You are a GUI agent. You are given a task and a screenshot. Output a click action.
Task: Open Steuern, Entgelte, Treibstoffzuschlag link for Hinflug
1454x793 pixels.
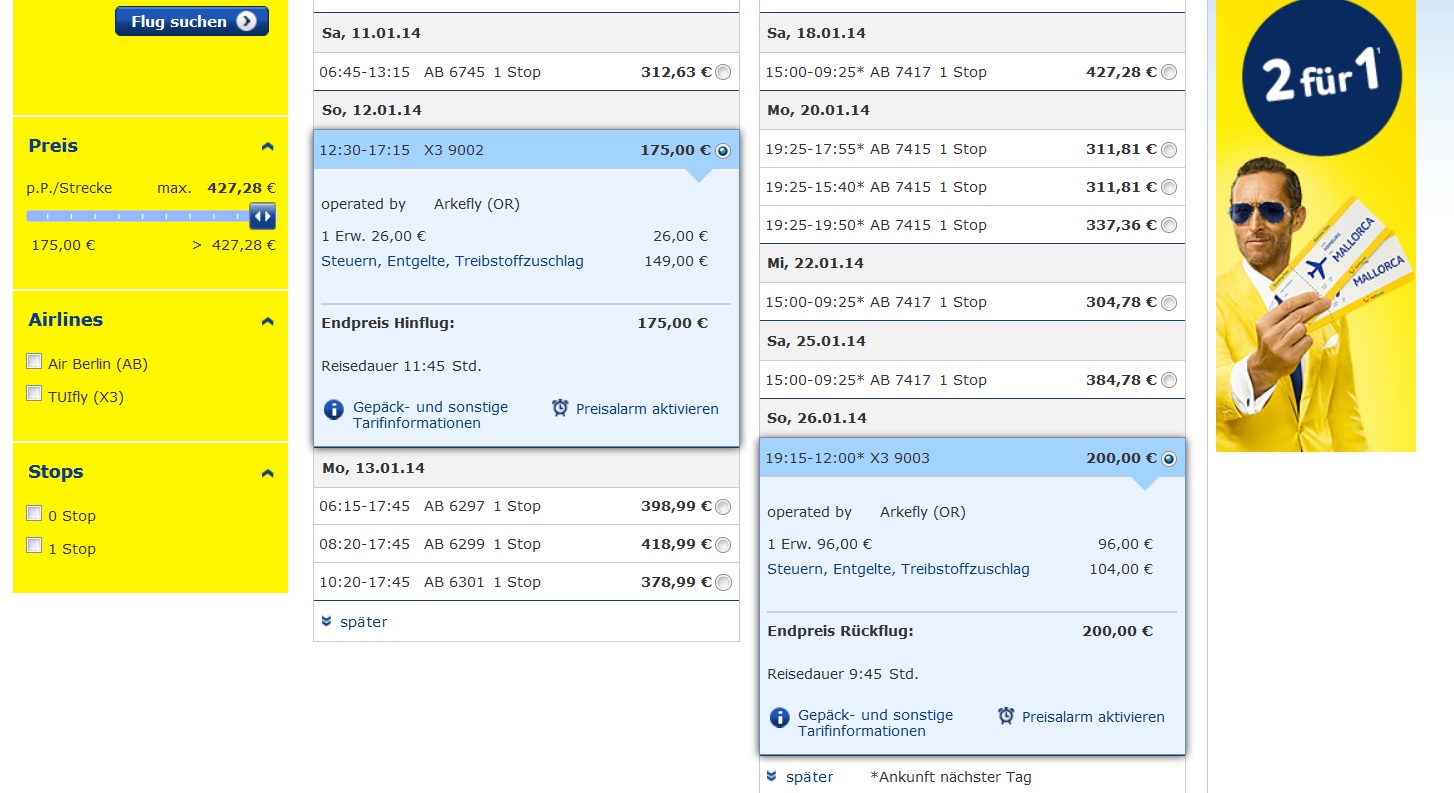pos(452,261)
